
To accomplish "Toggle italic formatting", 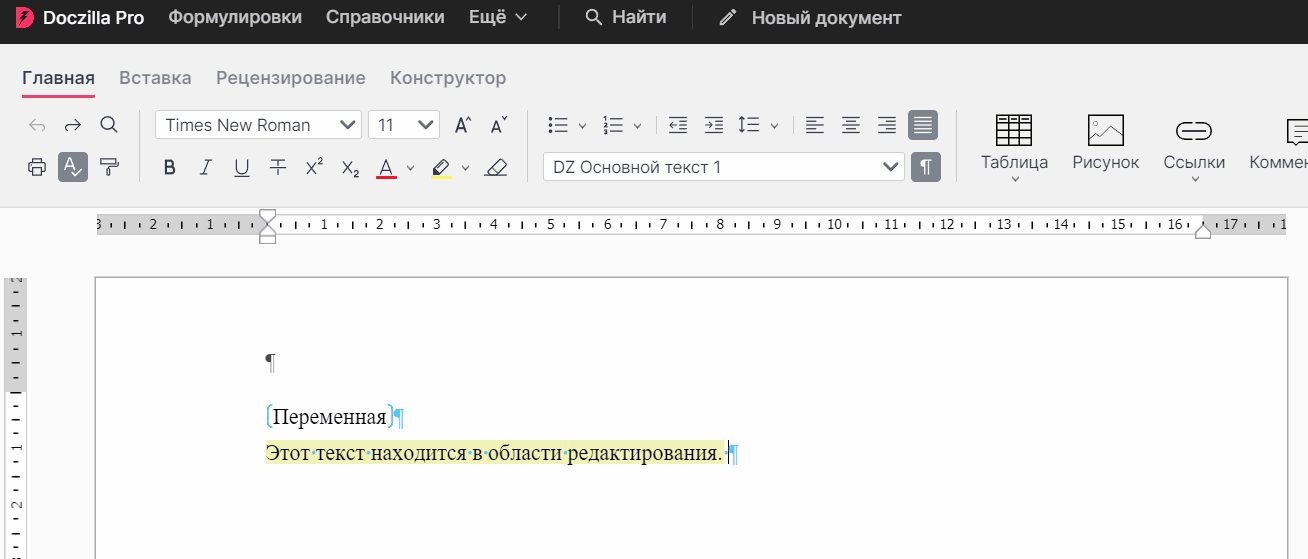I will tap(206, 167).
